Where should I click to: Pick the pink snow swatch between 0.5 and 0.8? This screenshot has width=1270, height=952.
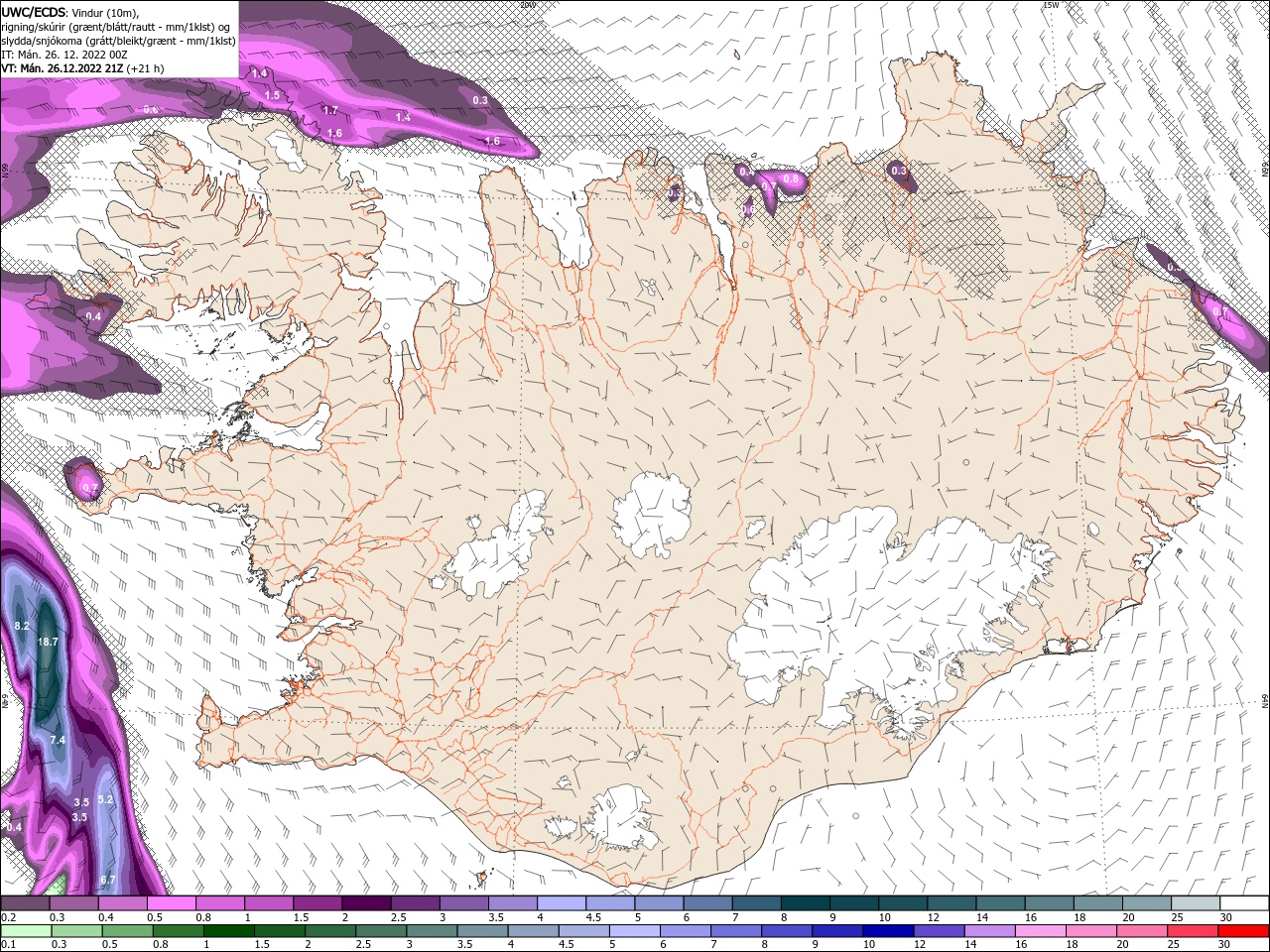171,903
